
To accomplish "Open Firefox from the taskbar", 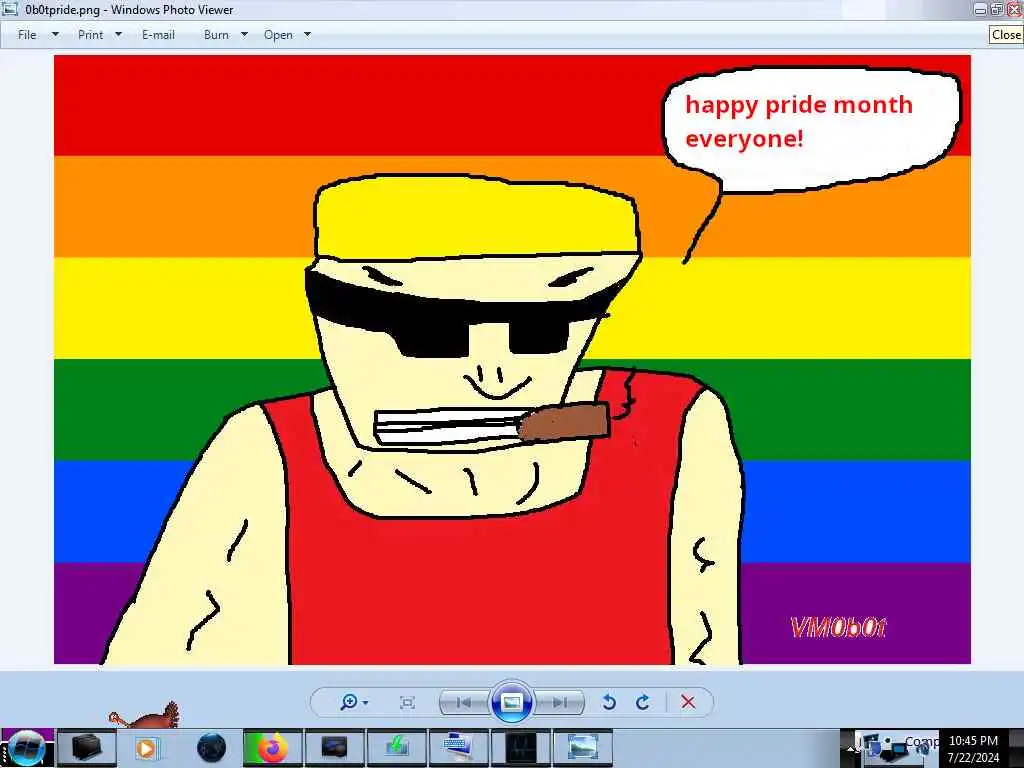I will coord(272,748).
